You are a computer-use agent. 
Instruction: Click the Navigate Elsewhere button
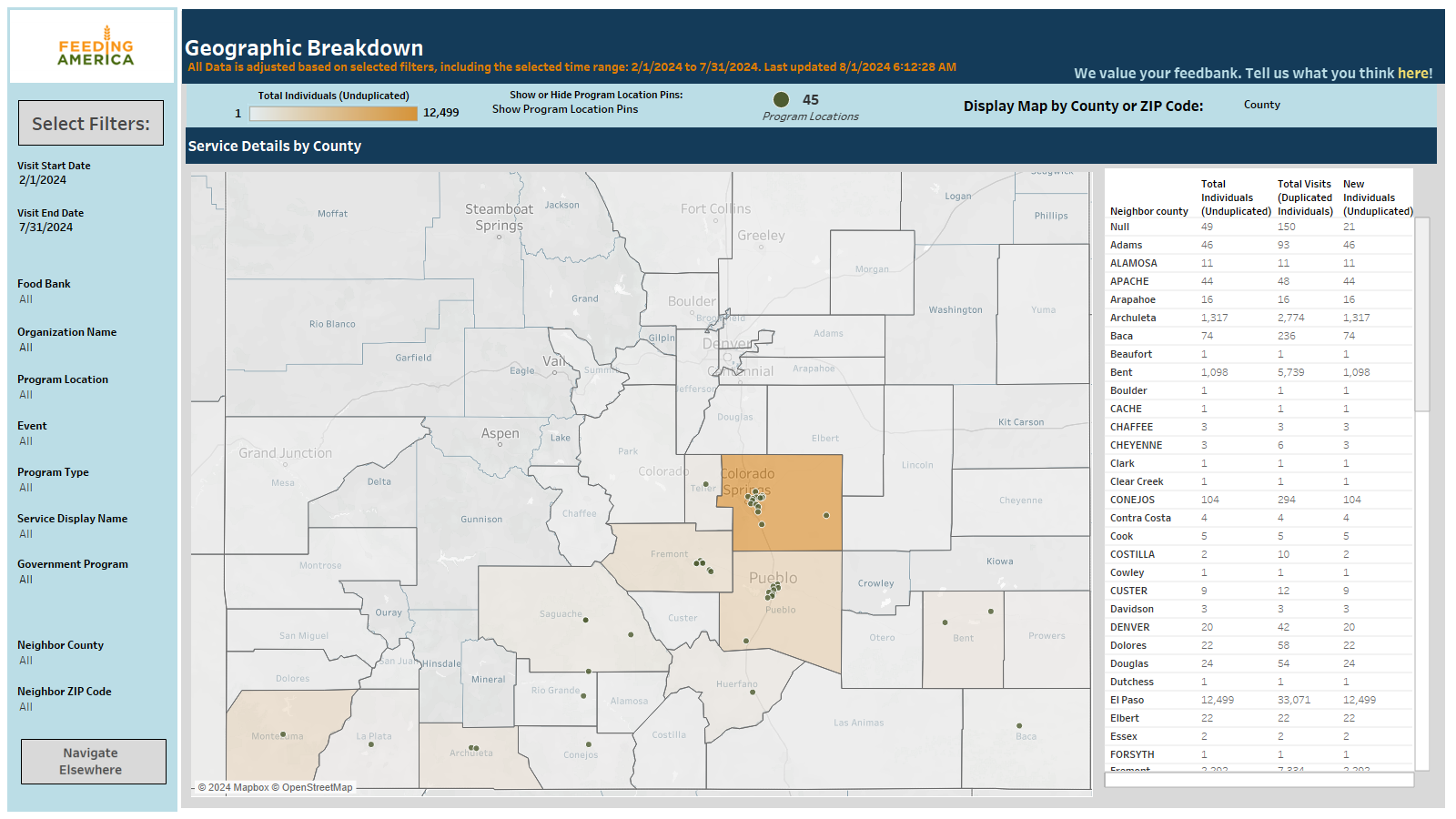pos(93,762)
